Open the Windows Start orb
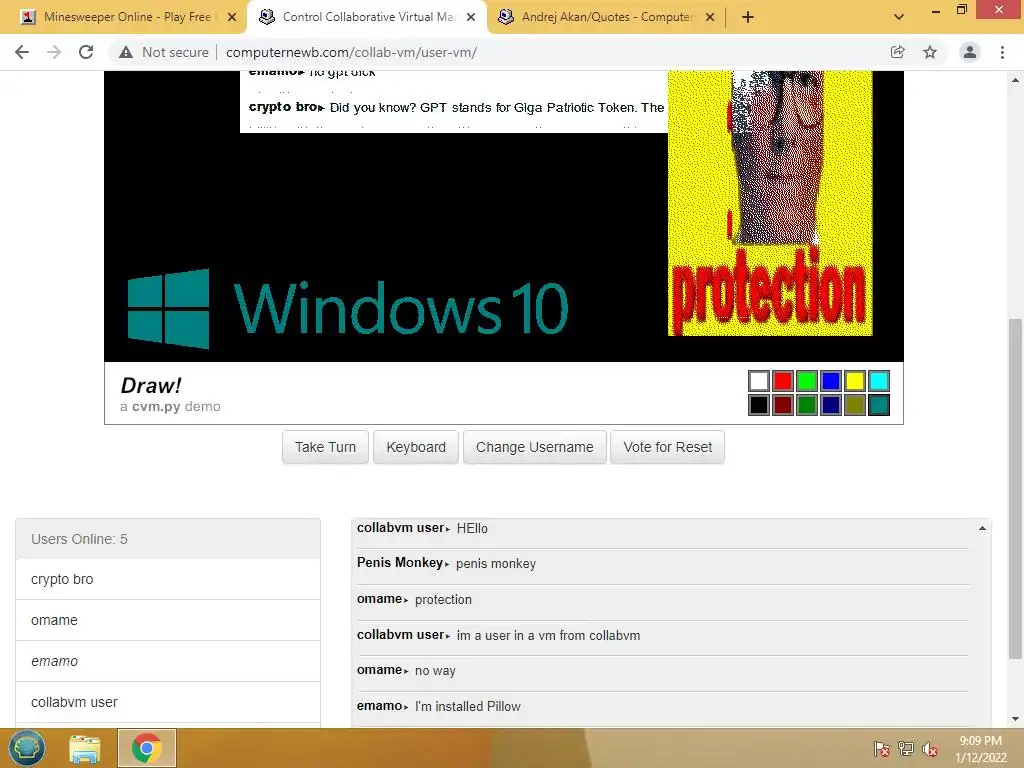This screenshot has width=1024, height=768. pyautogui.click(x=26, y=748)
